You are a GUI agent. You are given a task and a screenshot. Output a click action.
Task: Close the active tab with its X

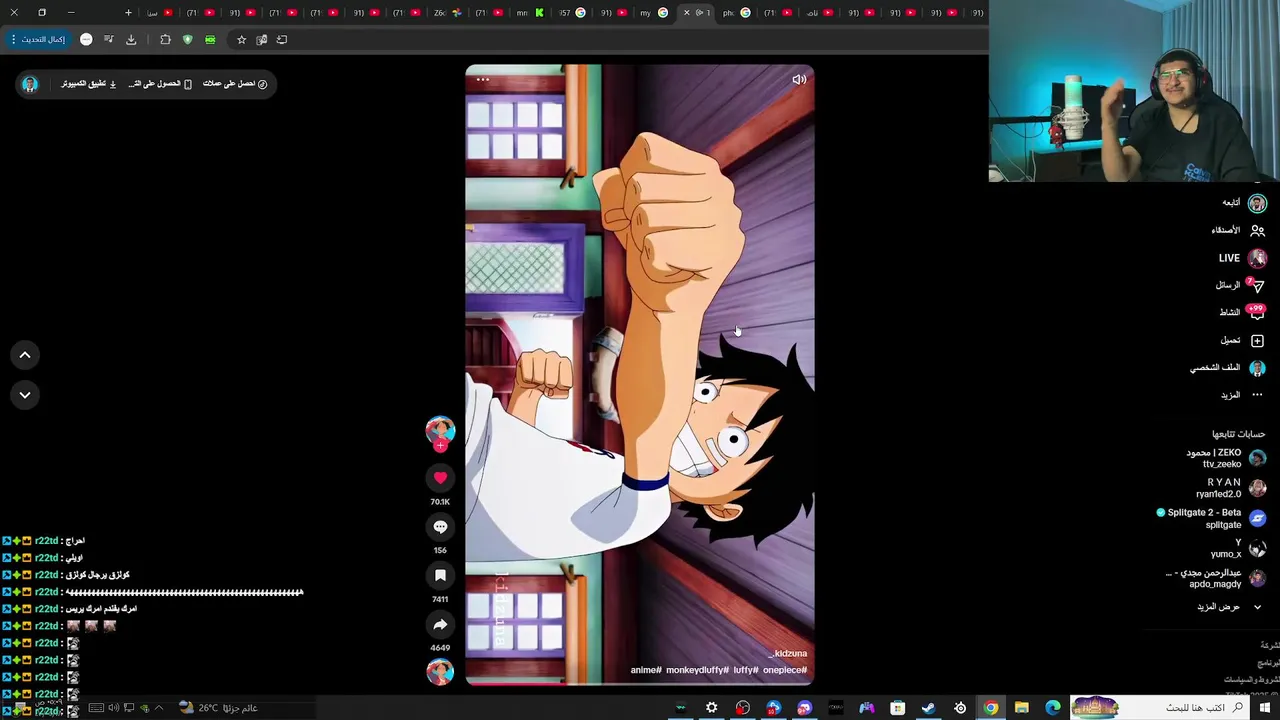[x=686, y=13]
